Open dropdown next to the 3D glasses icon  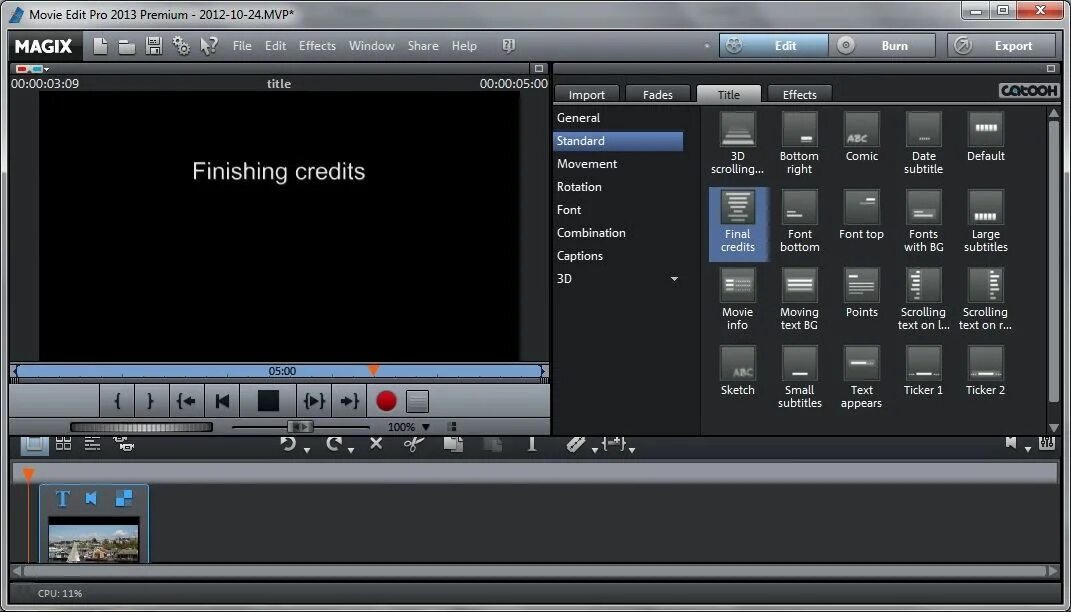click(x=46, y=70)
